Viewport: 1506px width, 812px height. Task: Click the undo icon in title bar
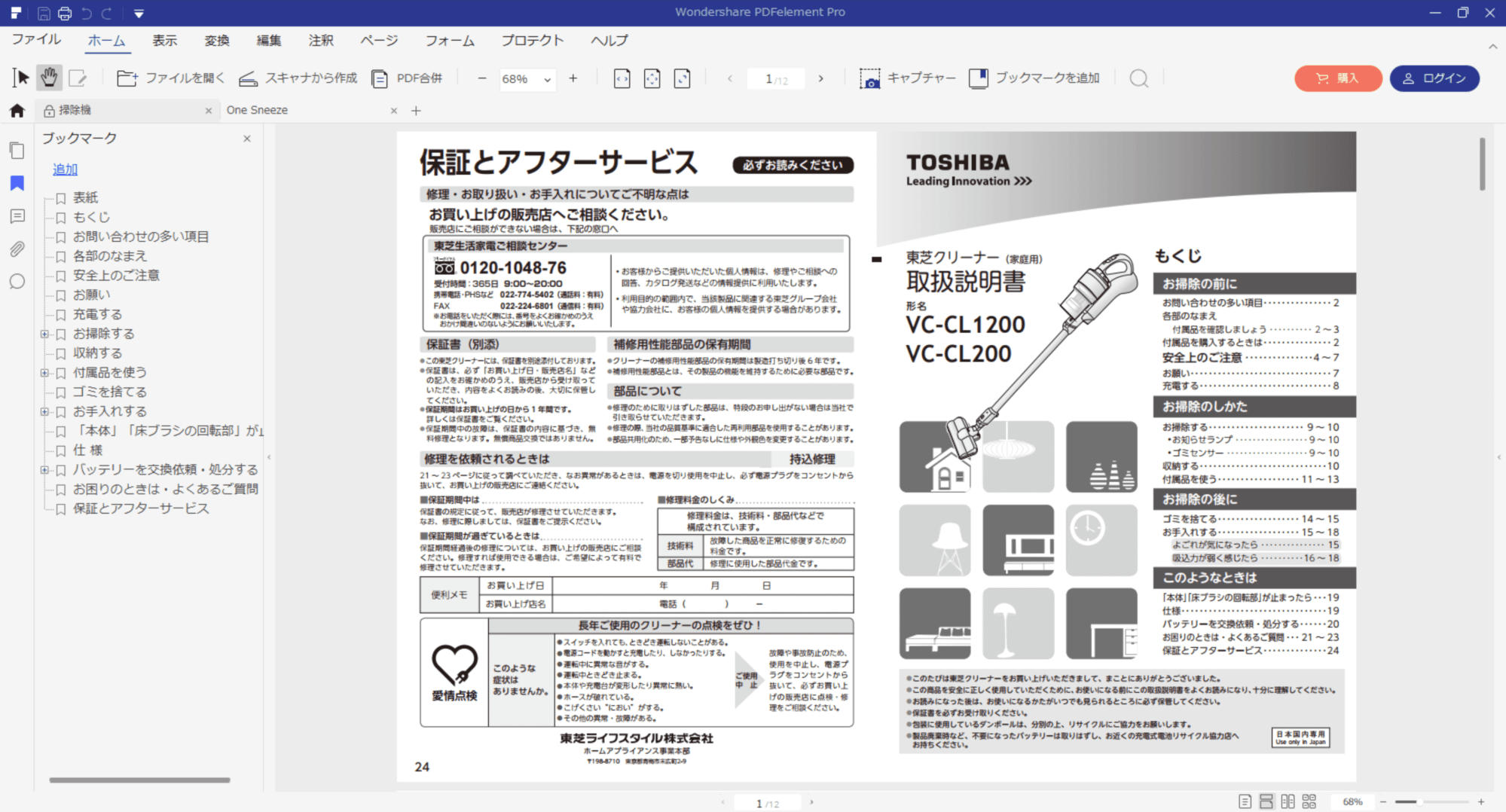pos(86,13)
